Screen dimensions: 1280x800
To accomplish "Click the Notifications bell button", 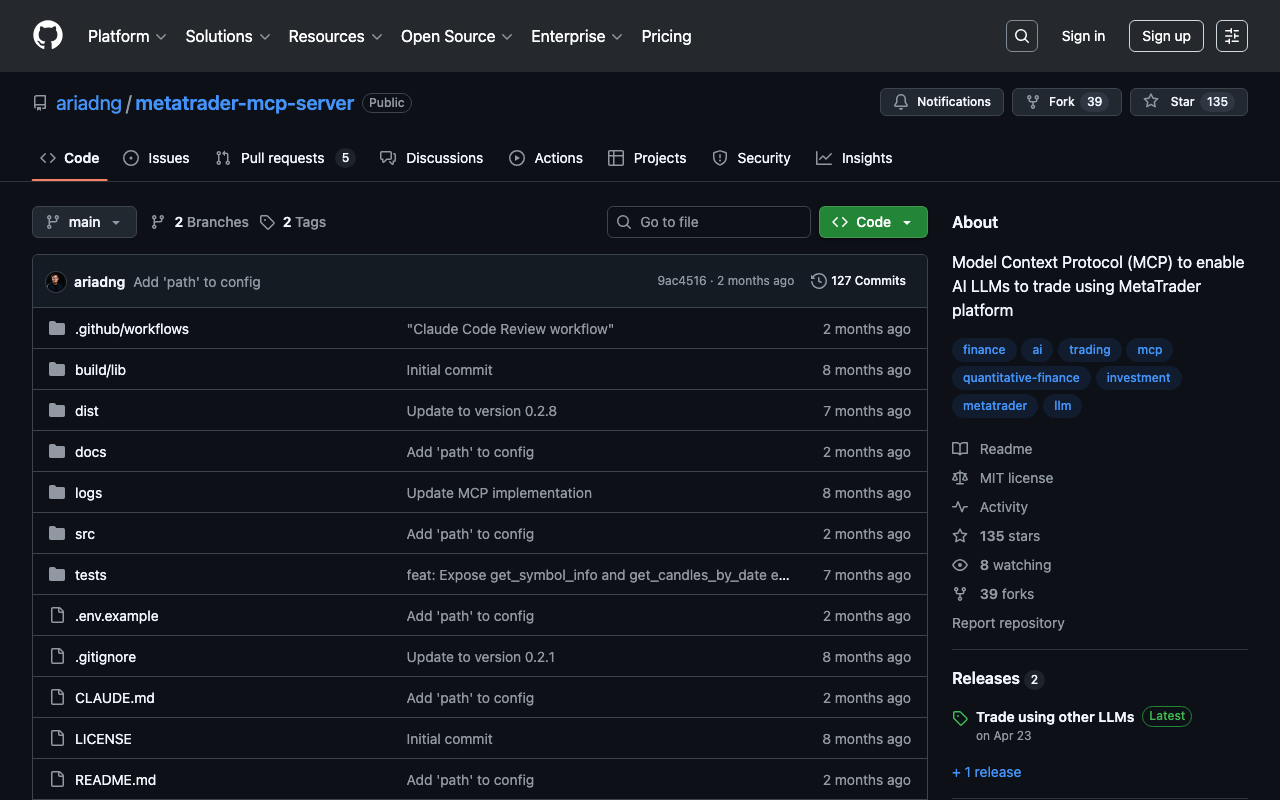I will pos(941,102).
